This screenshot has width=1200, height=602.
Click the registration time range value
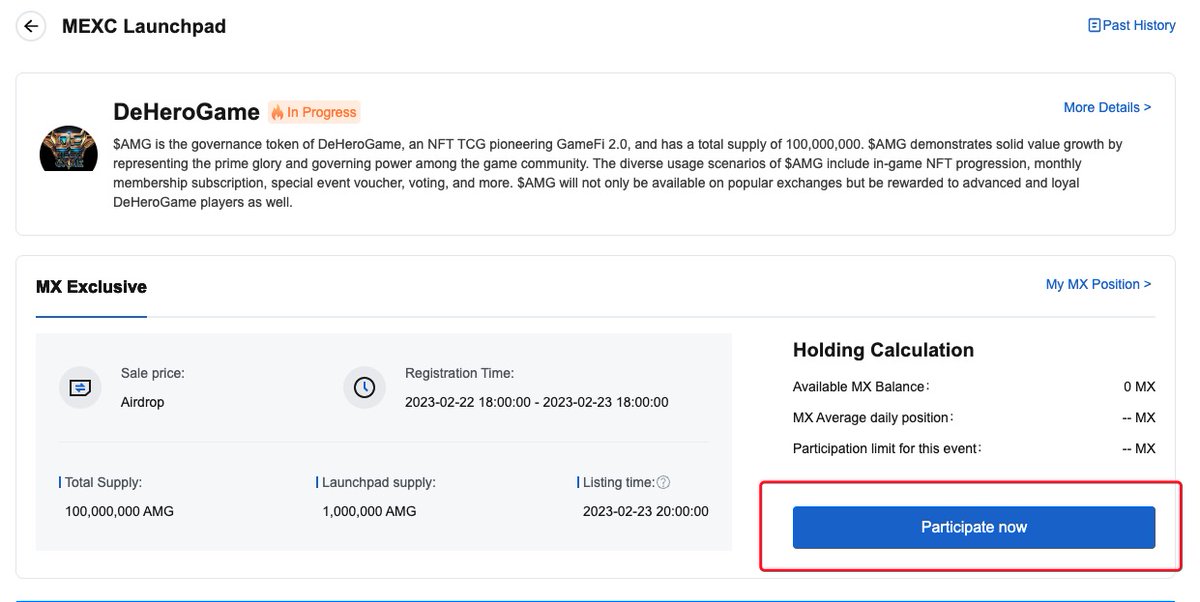[537, 402]
